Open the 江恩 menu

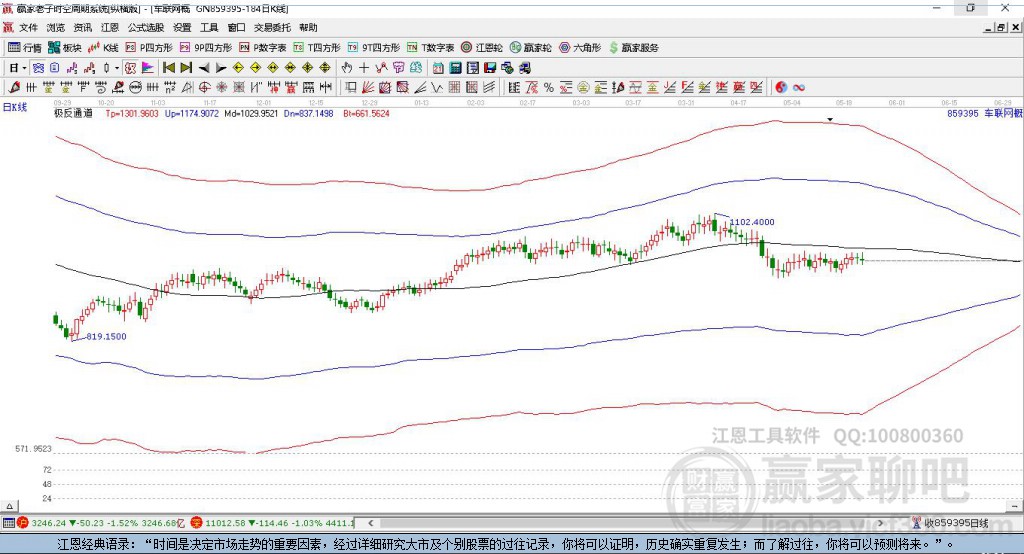coord(110,27)
